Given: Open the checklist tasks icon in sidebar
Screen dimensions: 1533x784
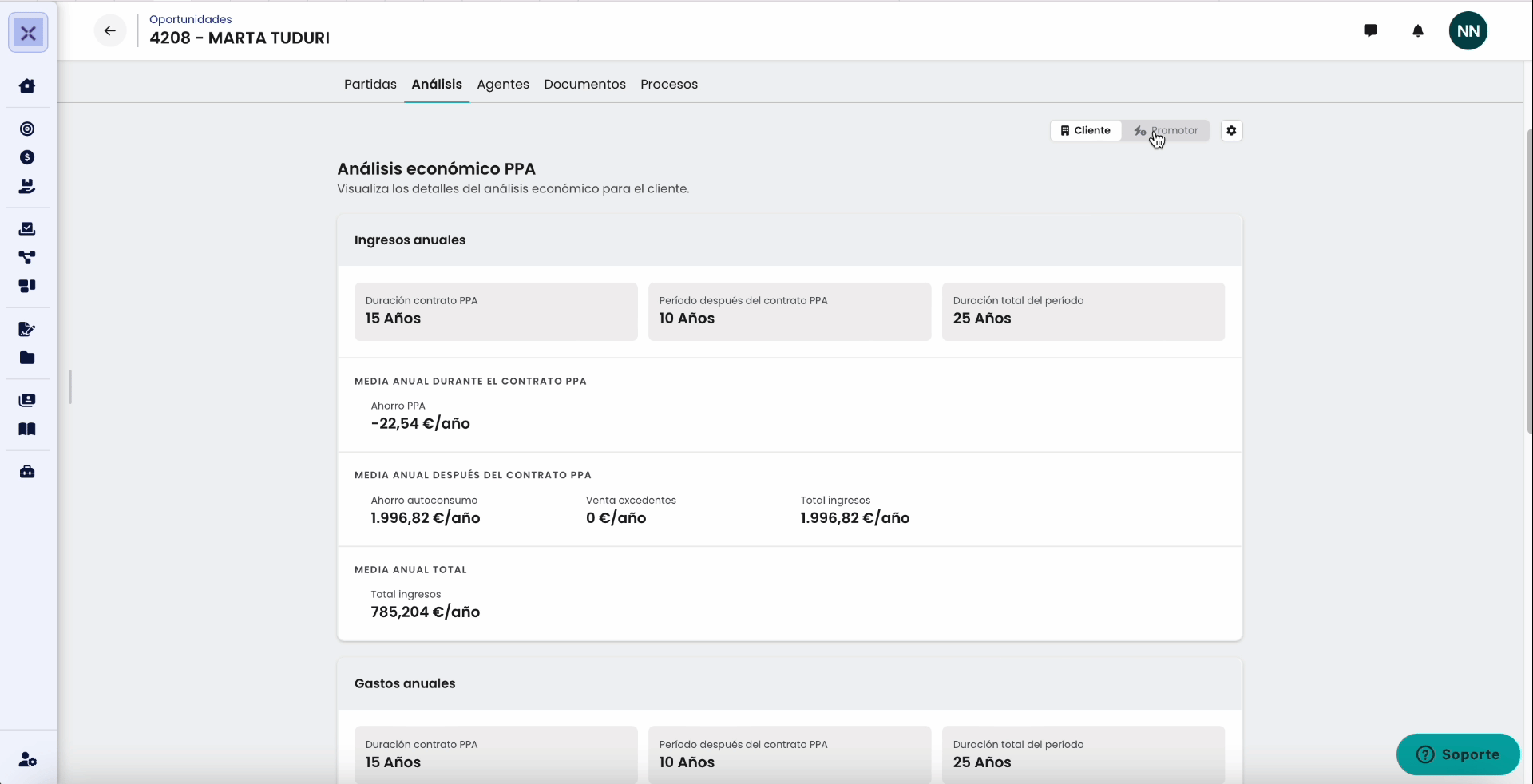Looking at the screenshot, I should 27,229.
